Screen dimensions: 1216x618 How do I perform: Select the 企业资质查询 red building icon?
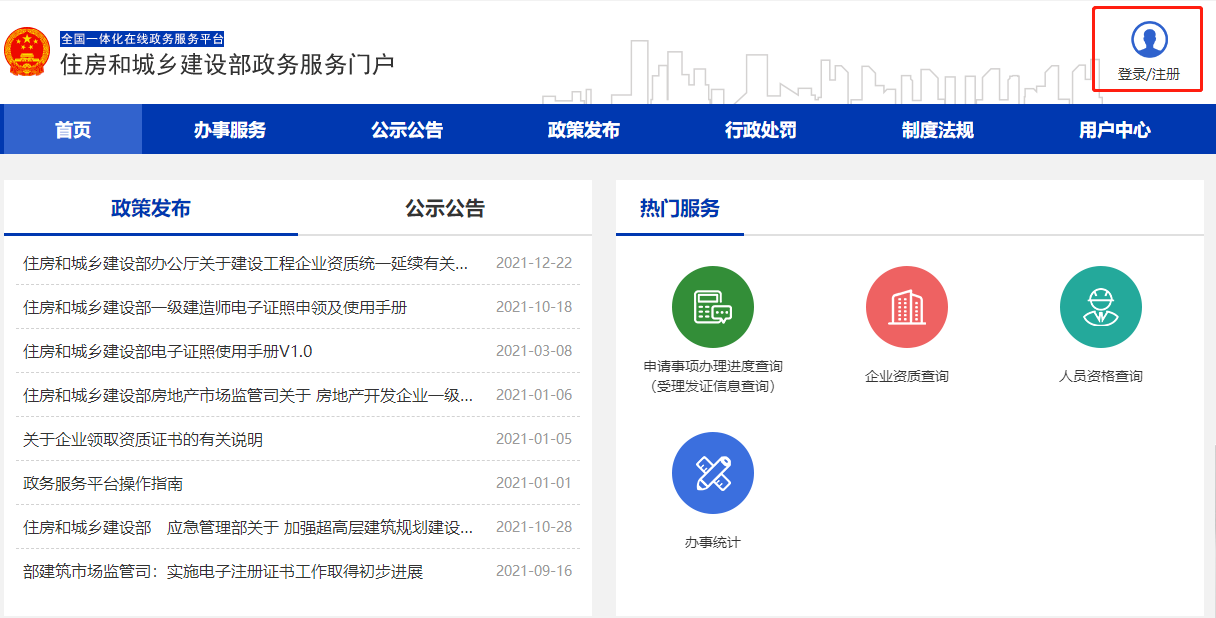tap(906, 307)
